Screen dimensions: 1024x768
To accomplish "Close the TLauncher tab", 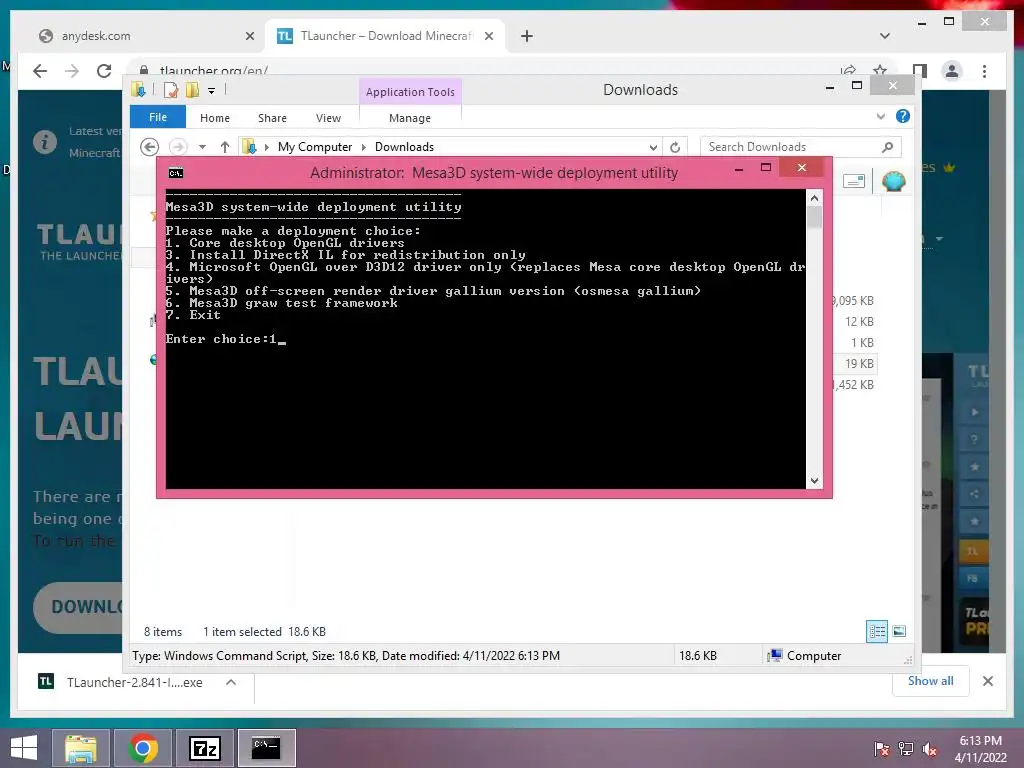I will tap(488, 36).
